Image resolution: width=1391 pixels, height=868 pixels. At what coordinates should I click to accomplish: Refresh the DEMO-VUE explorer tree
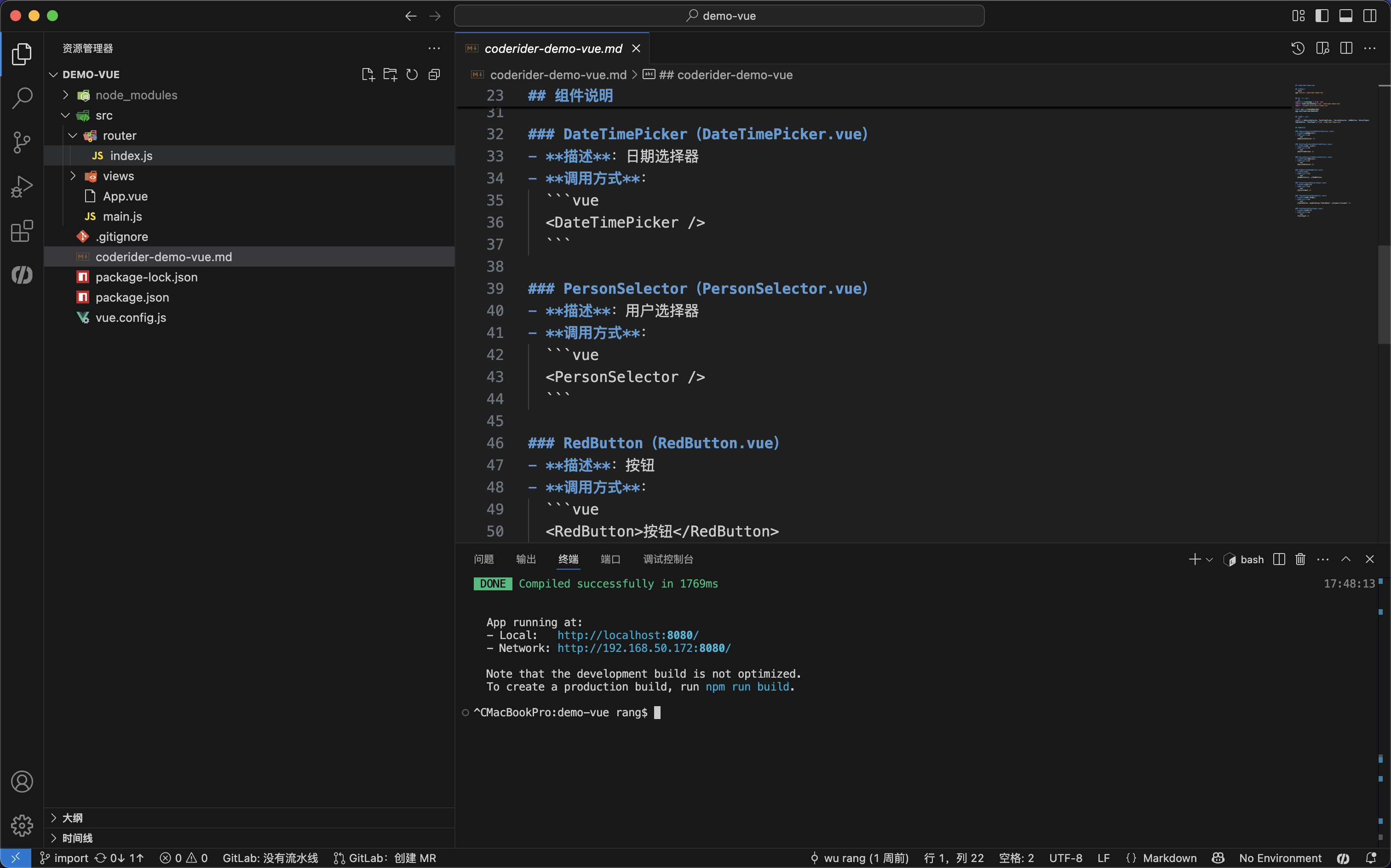[412, 74]
